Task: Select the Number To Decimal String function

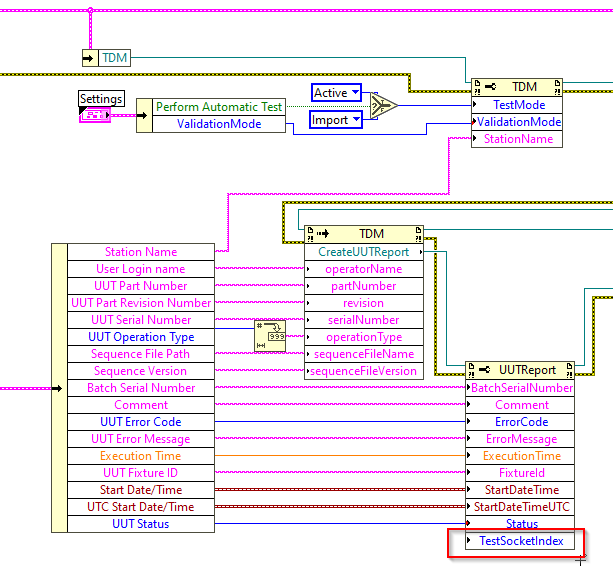Action: click(270, 336)
